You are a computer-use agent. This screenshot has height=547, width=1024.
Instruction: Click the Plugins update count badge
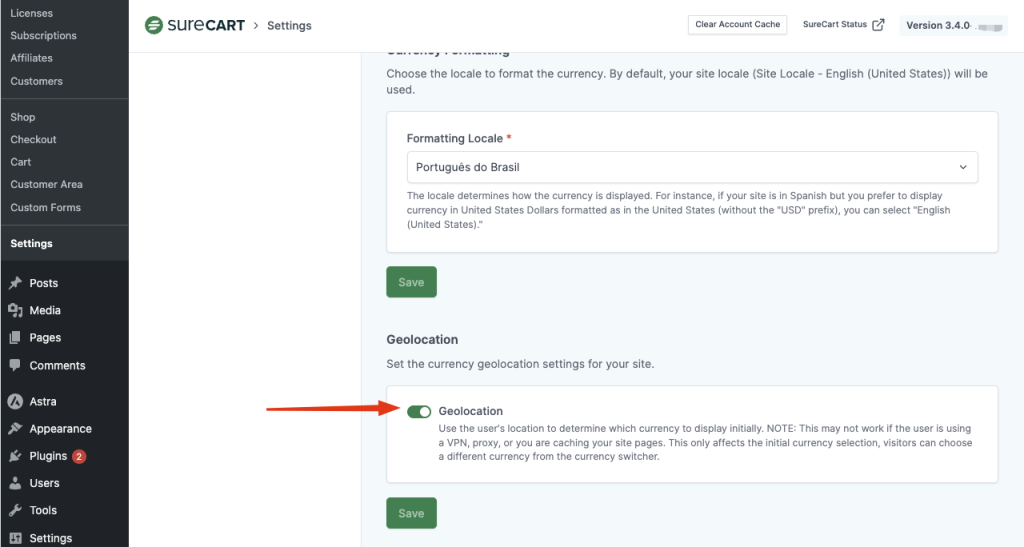(x=79, y=456)
